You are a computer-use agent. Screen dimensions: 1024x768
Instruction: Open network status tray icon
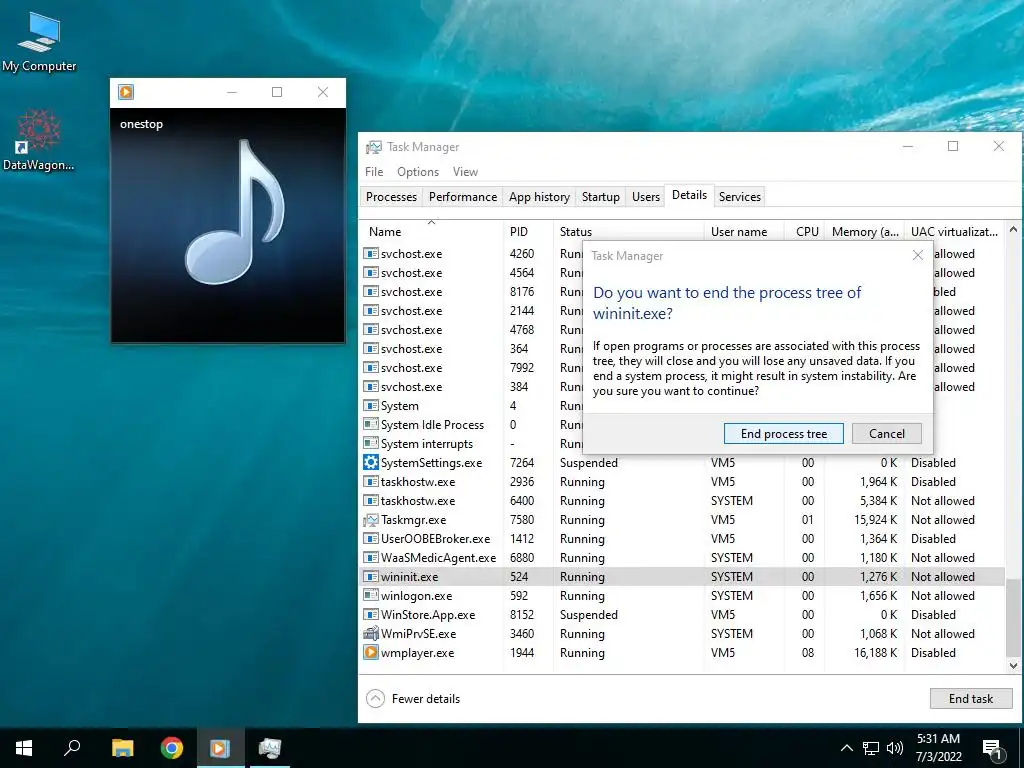point(871,748)
